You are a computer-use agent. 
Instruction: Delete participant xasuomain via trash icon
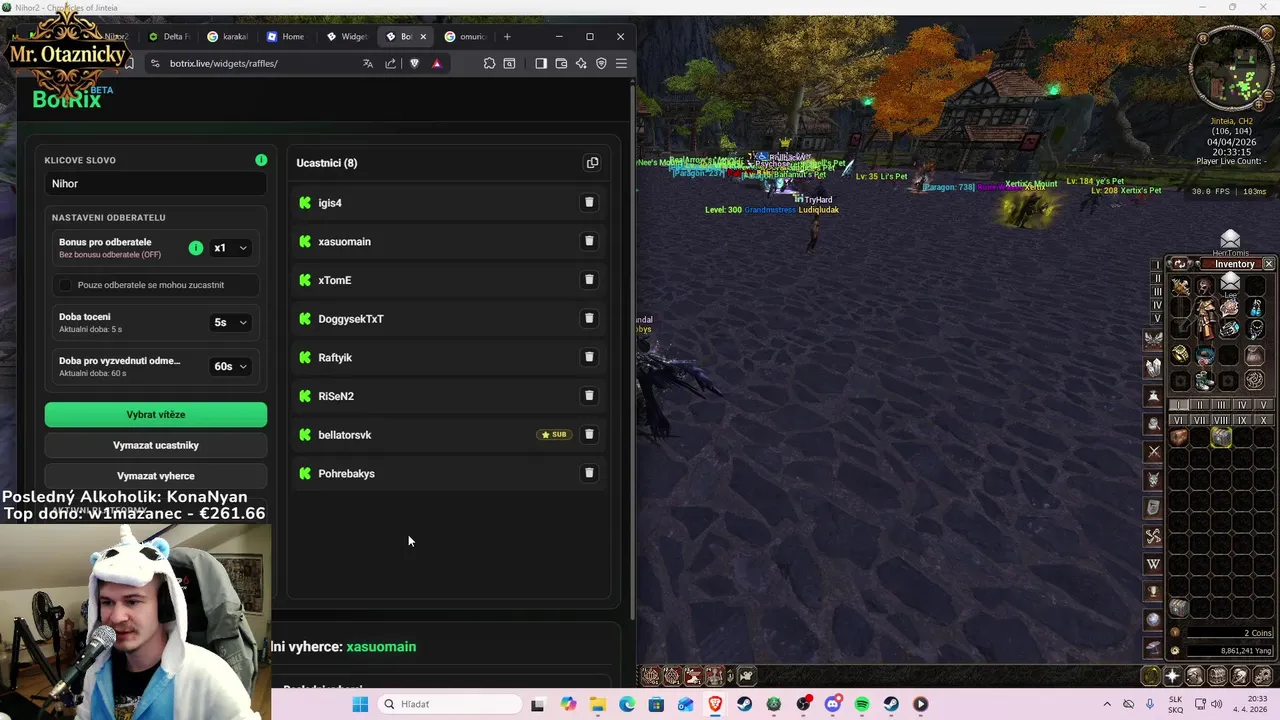pos(589,241)
